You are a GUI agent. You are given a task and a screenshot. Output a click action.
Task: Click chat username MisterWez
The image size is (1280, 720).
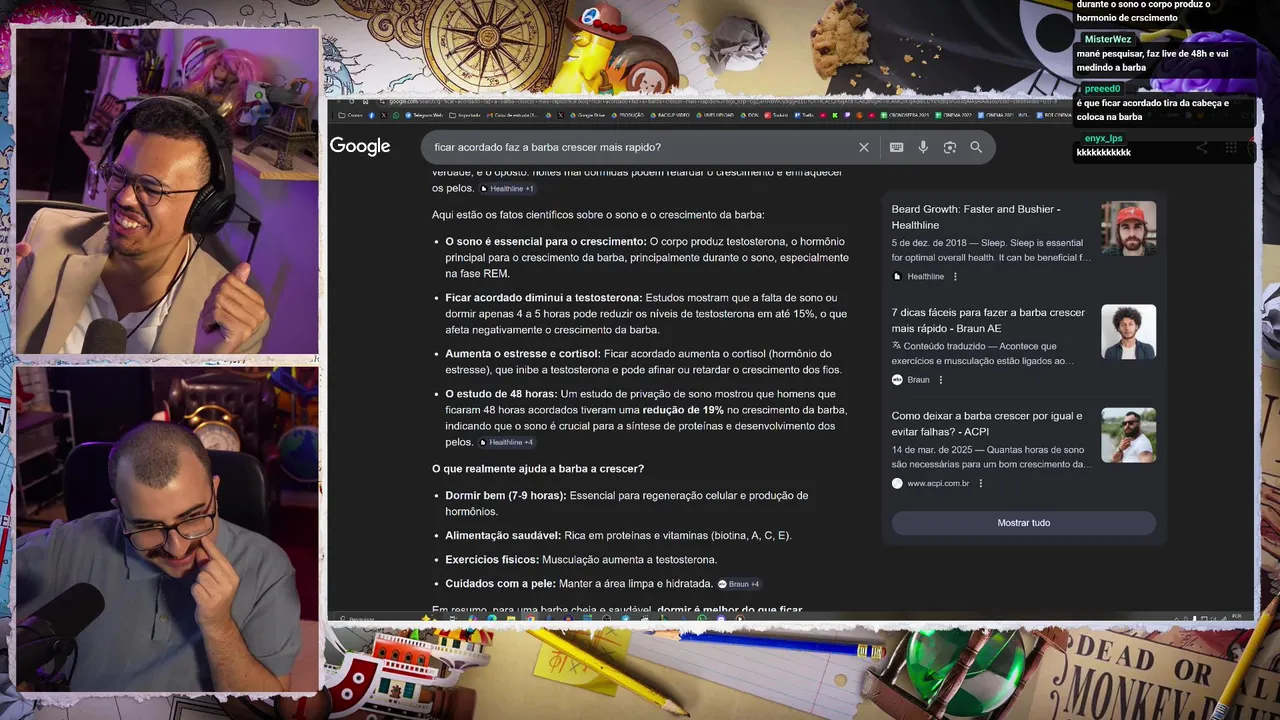click(x=1108, y=39)
